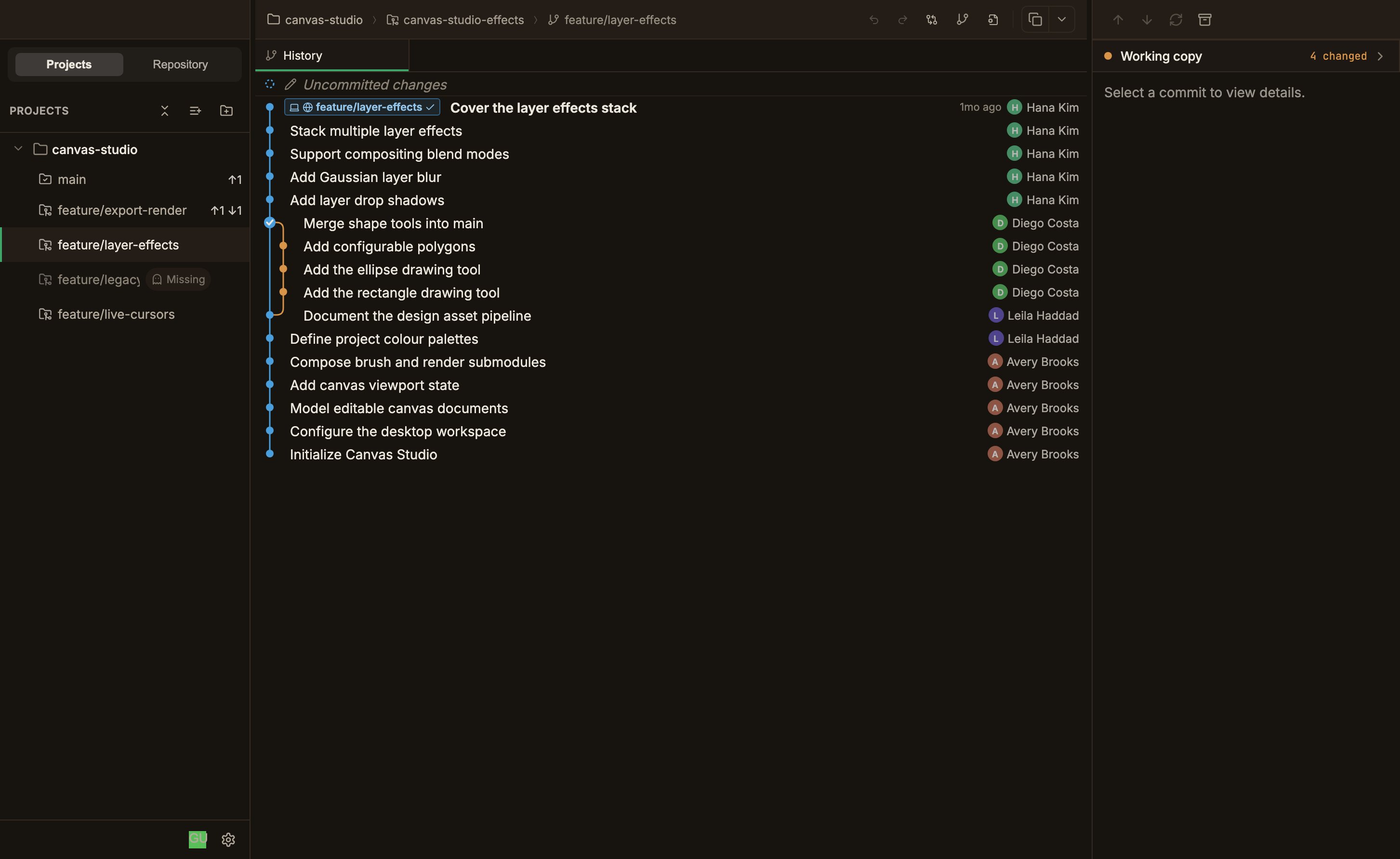The image size is (1400, 859).
Task: Select the canvas-studio project folder
Action: tap(125, 149)
